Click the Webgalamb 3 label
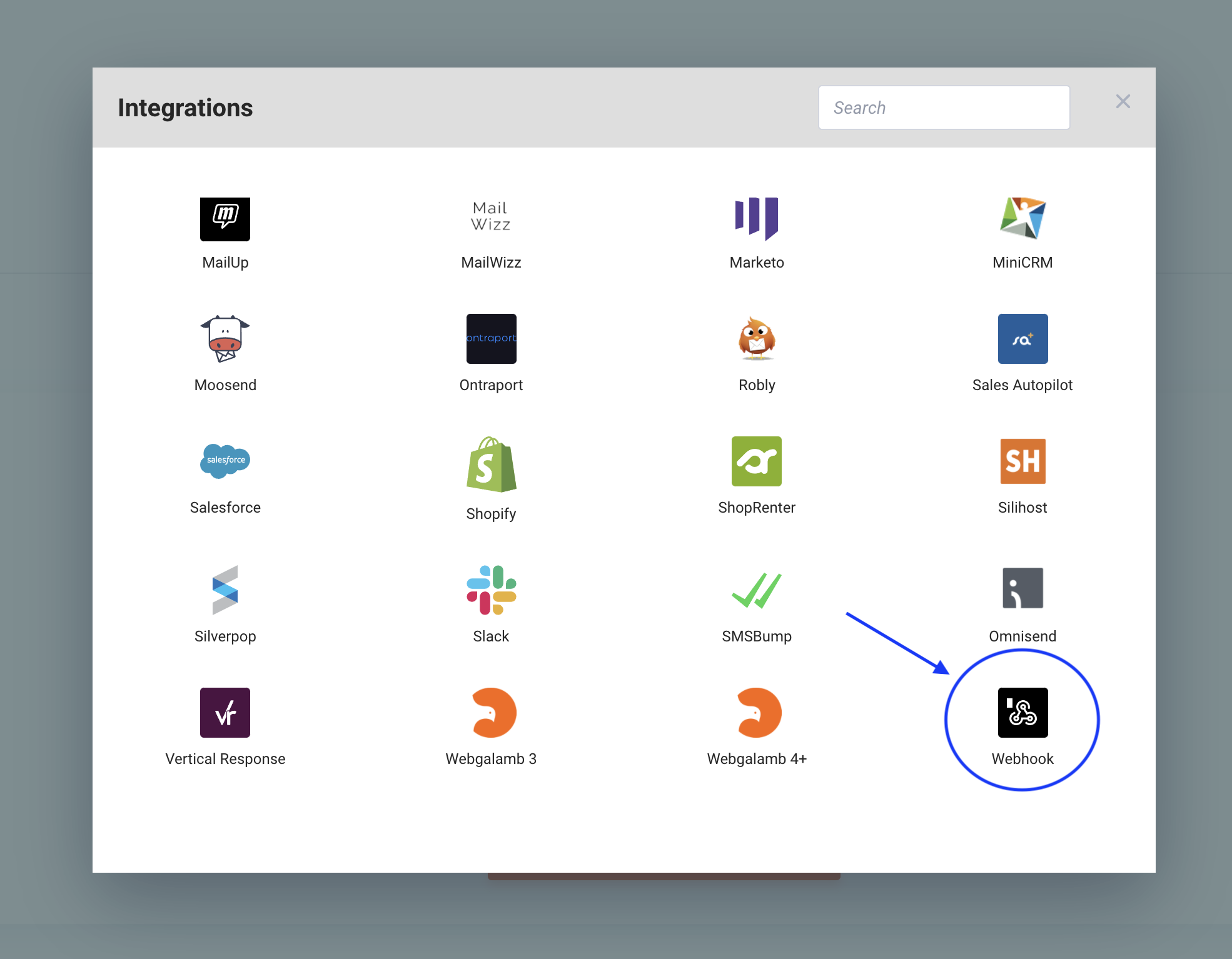 pos(491,759)
